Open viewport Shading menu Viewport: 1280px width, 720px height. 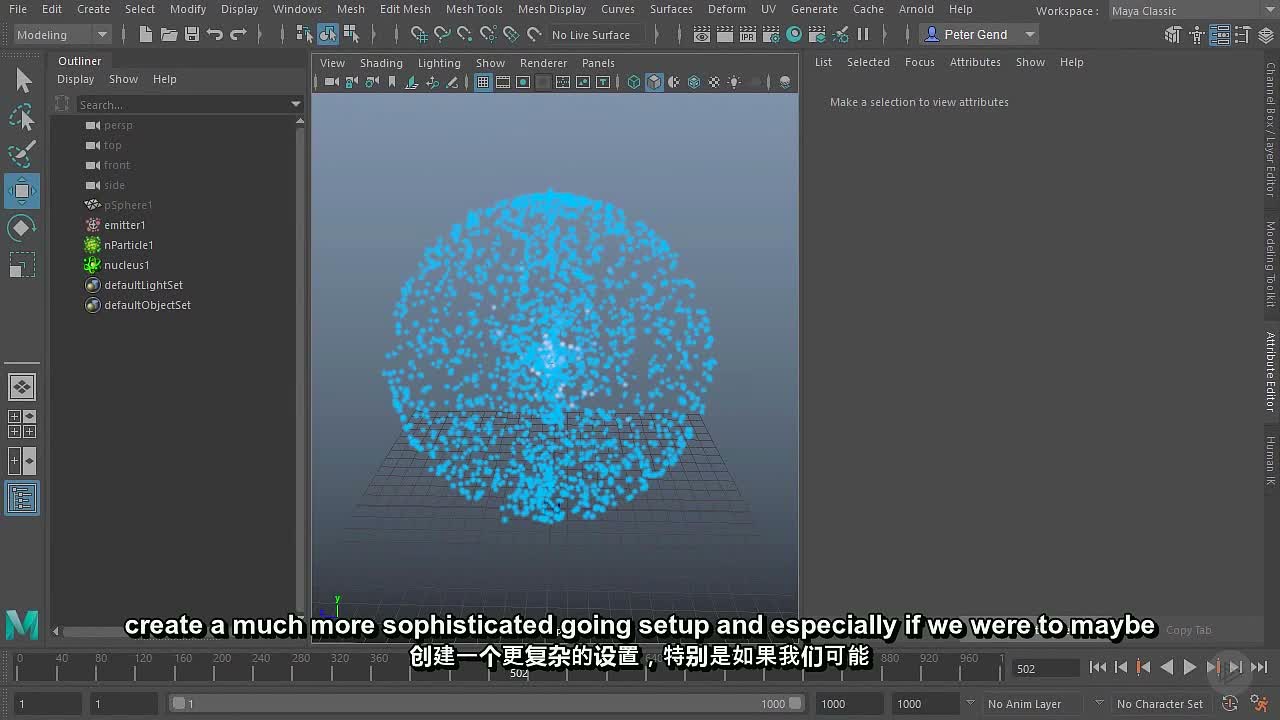(381, 63)
